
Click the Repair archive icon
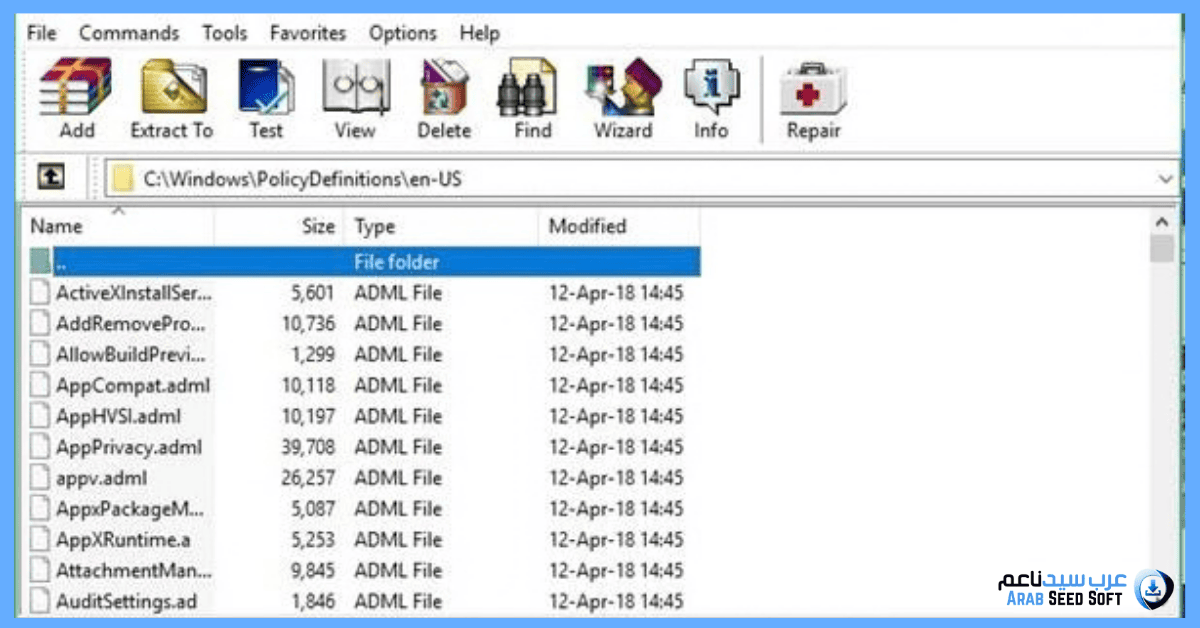click(813, 99)
